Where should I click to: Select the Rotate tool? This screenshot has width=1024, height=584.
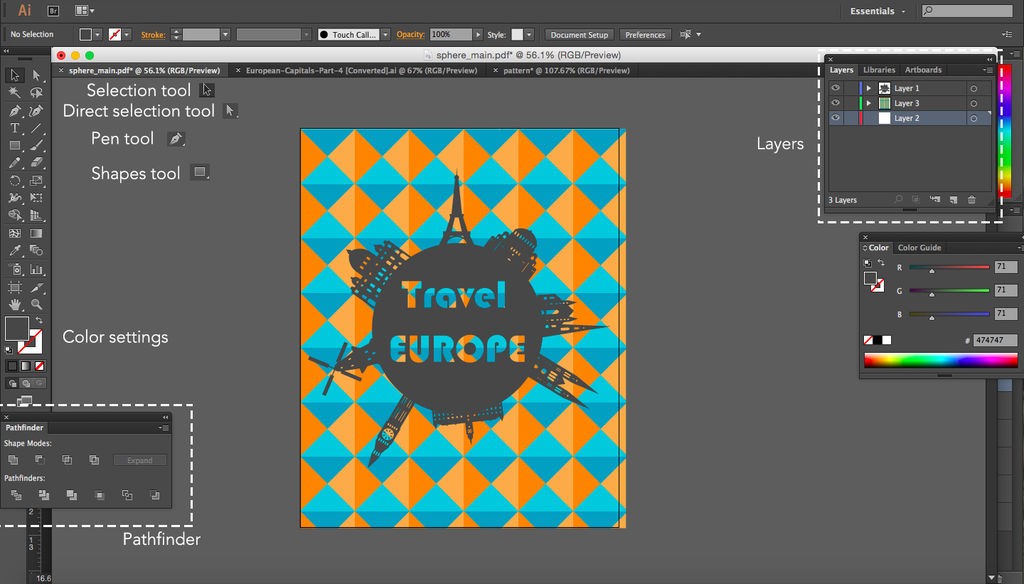click(x=15, y=181)
